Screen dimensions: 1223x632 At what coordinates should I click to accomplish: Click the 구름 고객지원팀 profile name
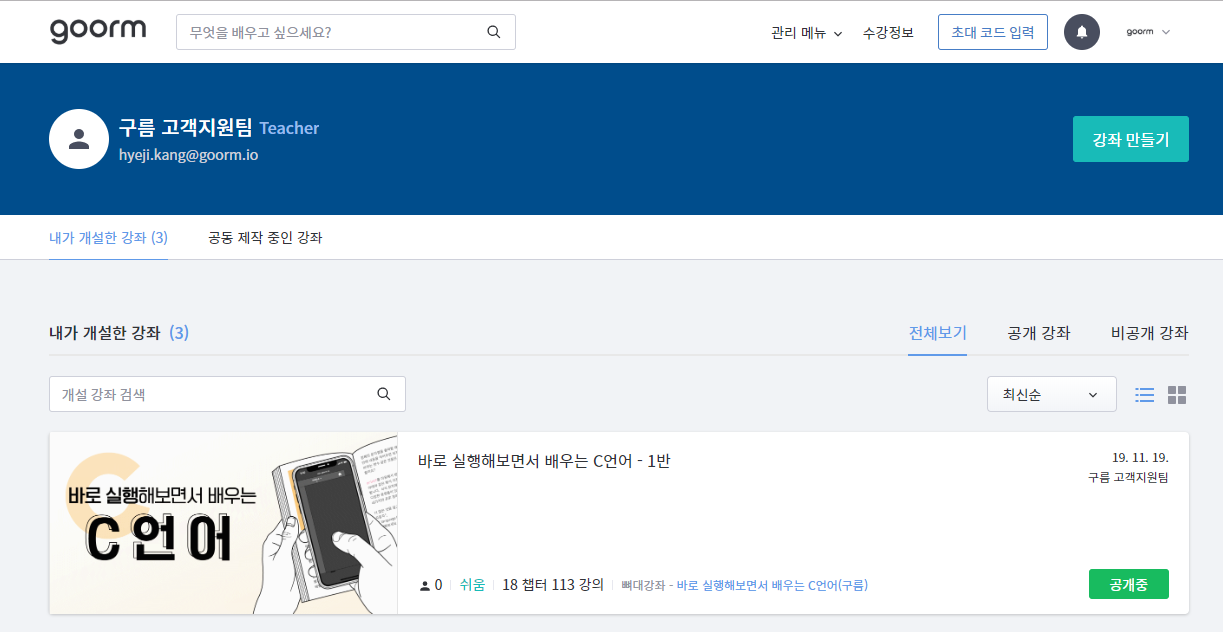coord(185,127)
